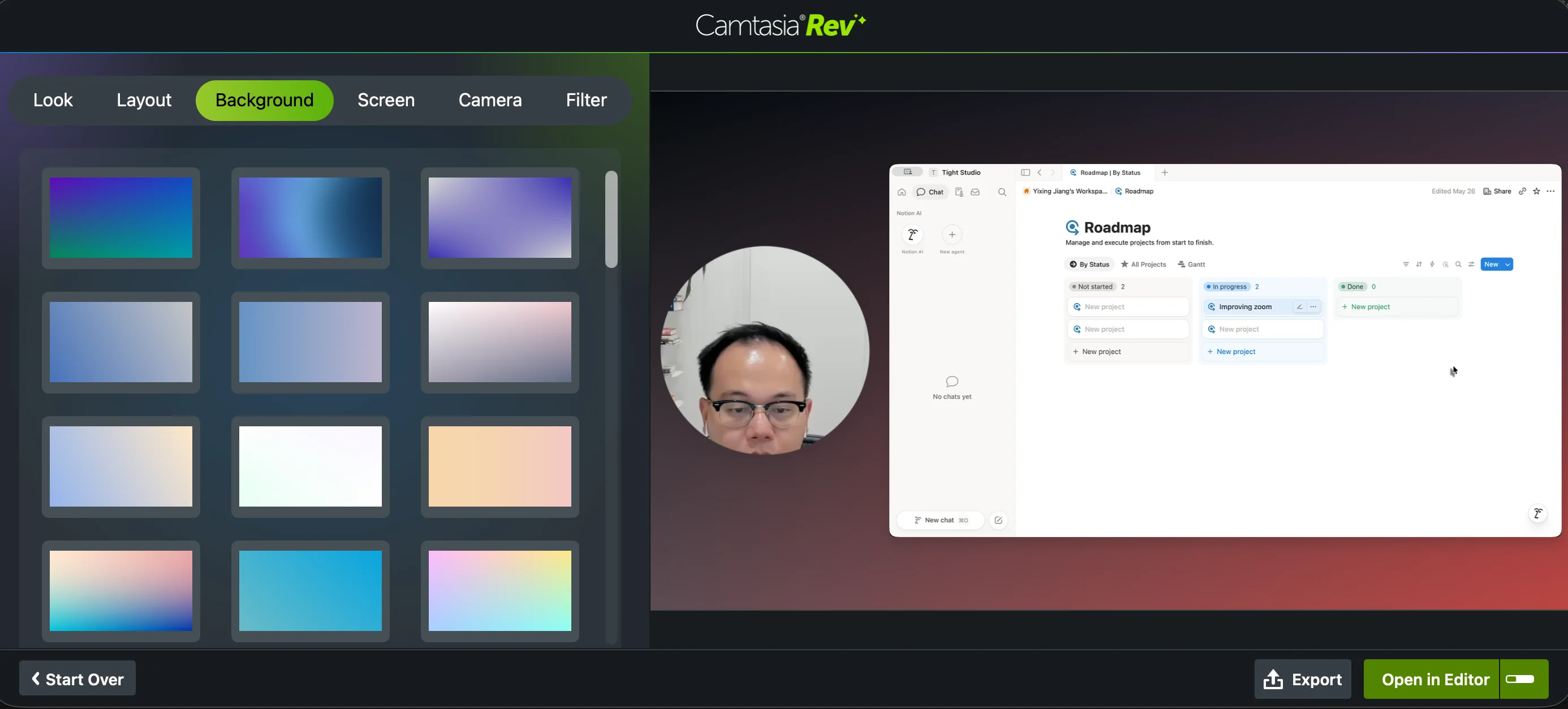Screen dimensions: 1568x709
Task: Click the background list scrollbar thumb
Action: [611, 219]
